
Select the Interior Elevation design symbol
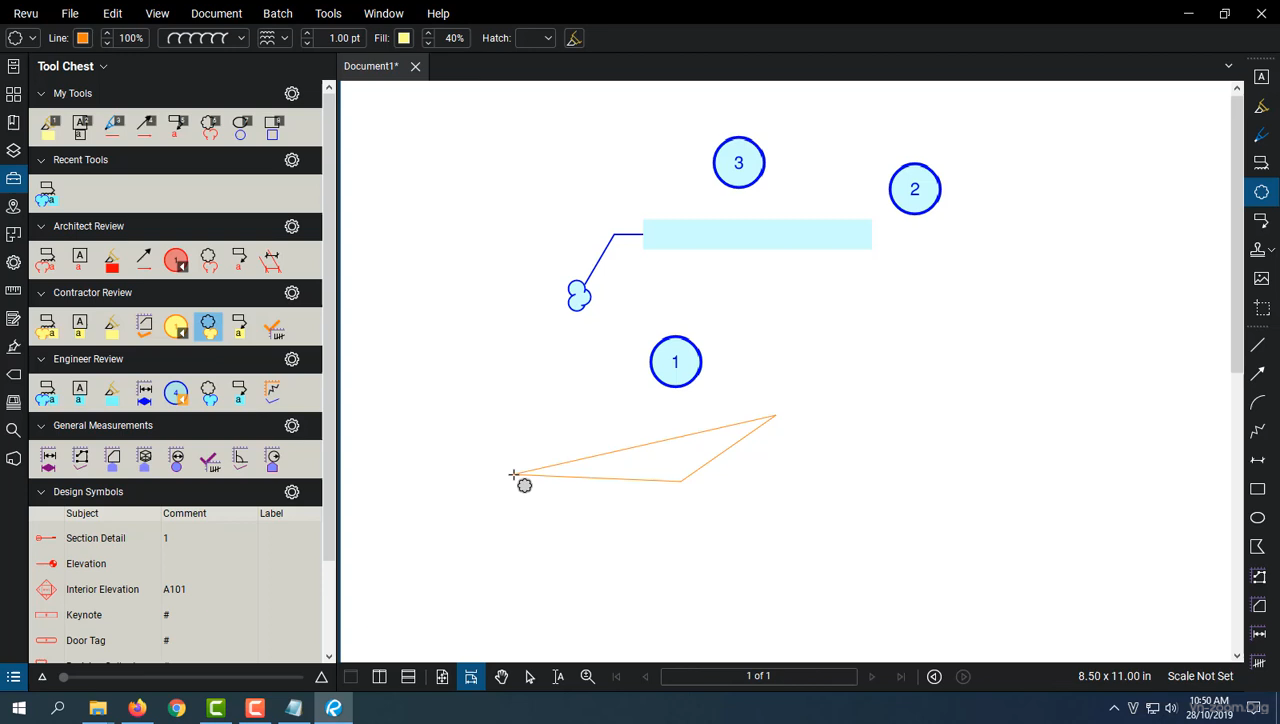pyautogui.click(x=102, y=590)
